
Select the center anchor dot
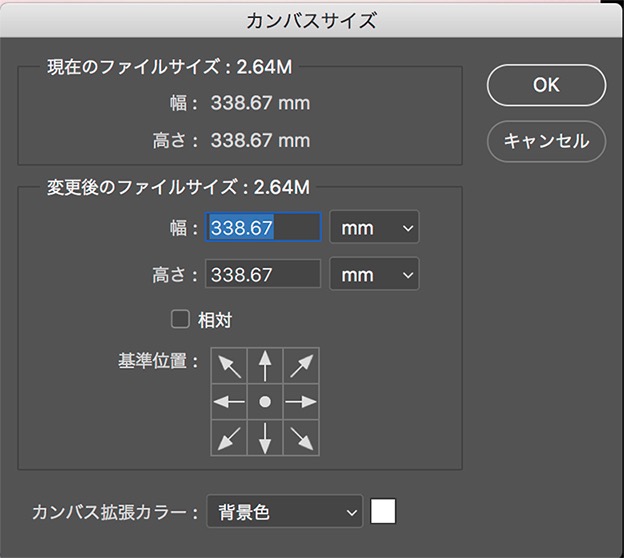click(265, 402)
